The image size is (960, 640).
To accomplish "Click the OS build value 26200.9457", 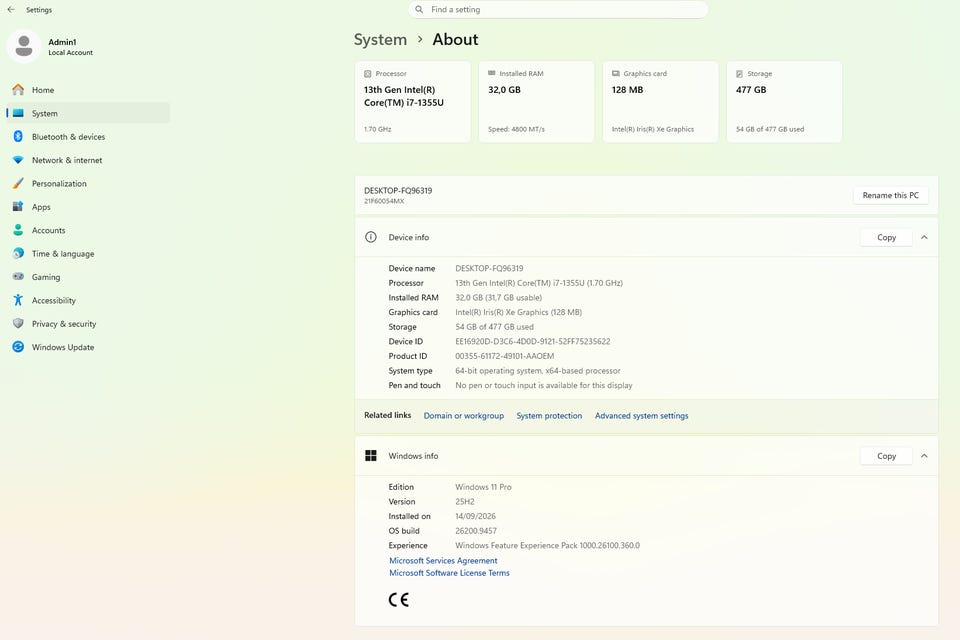I will (476, 531).
